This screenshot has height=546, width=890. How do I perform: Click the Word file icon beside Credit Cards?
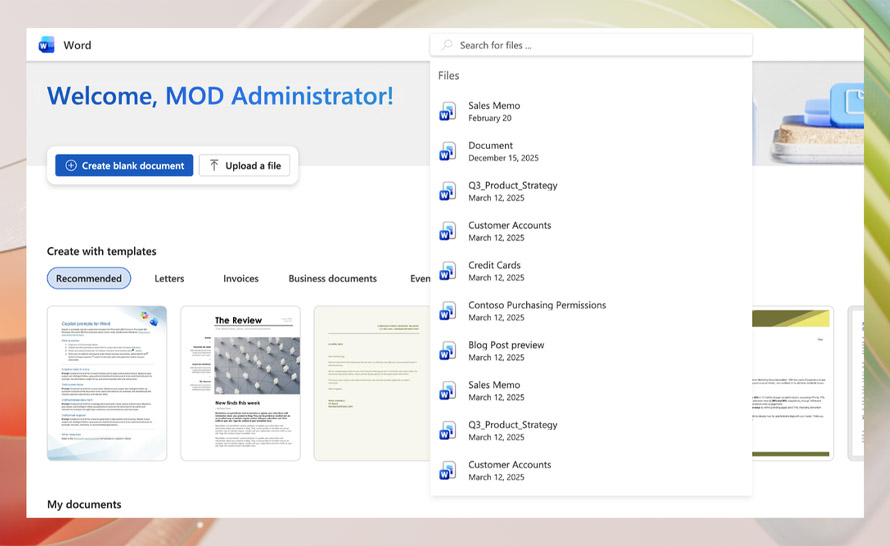448,271
